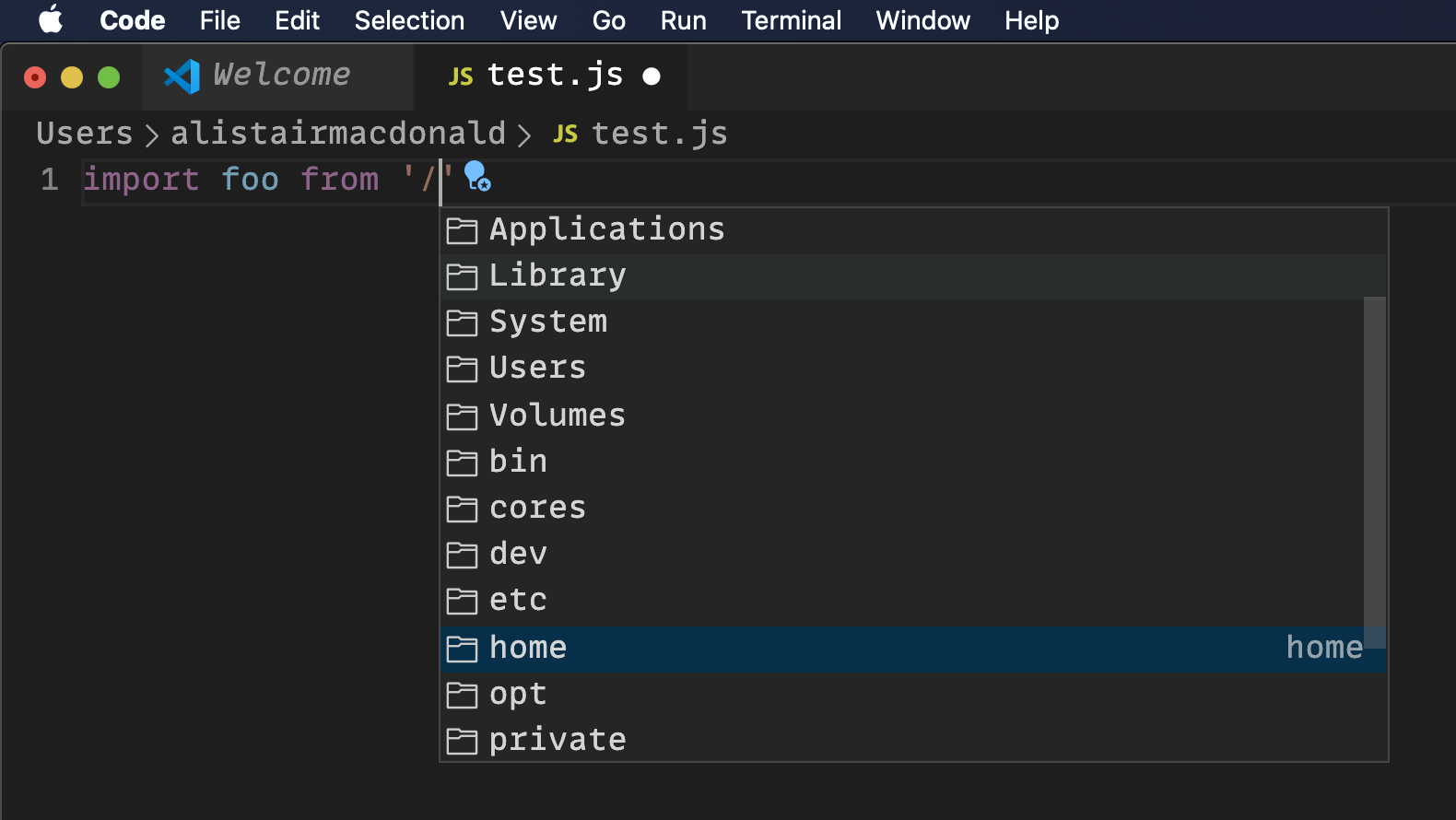Open the Apple menu

(x=52, y=20)
